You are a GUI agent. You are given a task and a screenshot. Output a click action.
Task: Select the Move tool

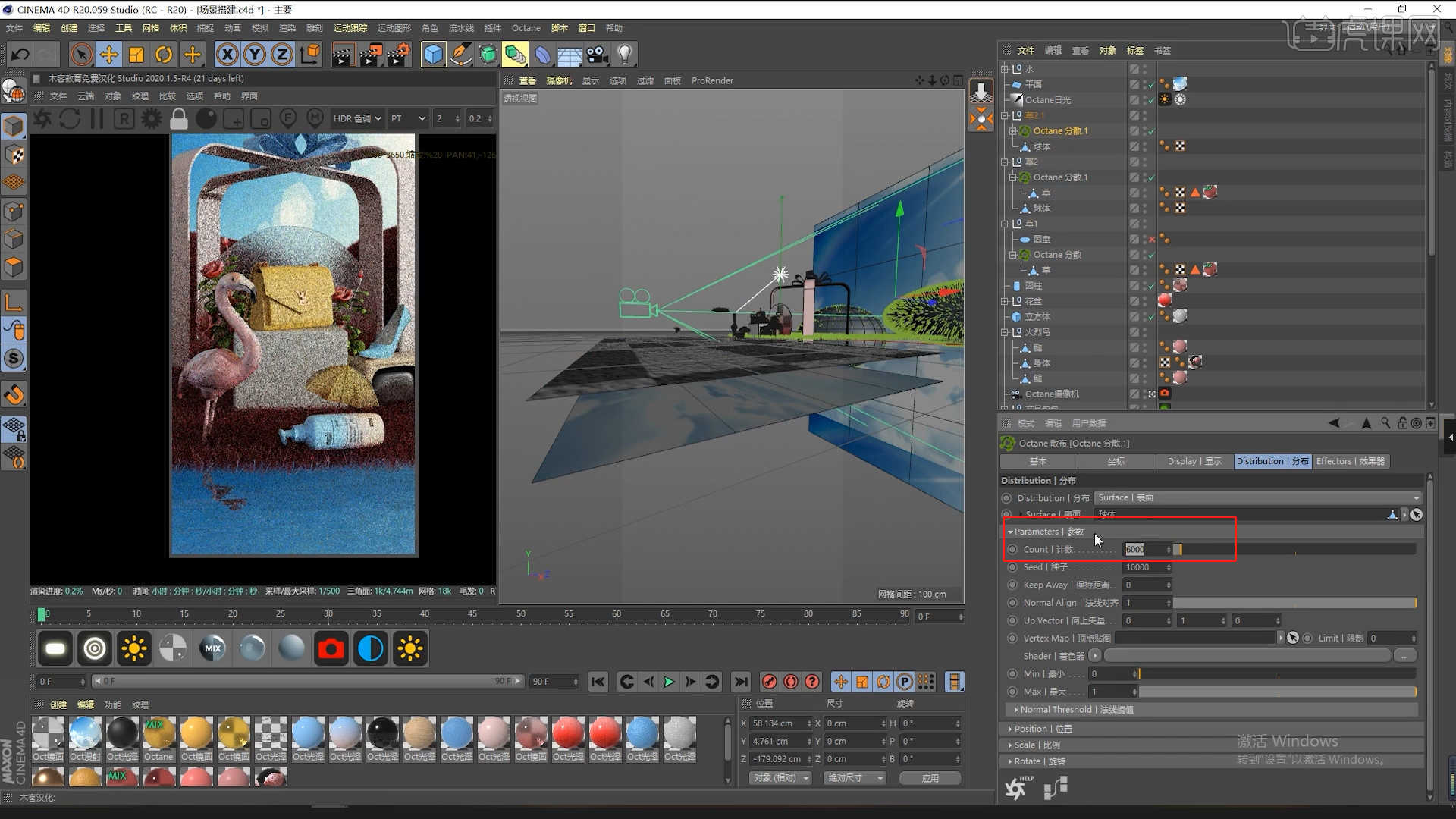(x=109, y=55)
